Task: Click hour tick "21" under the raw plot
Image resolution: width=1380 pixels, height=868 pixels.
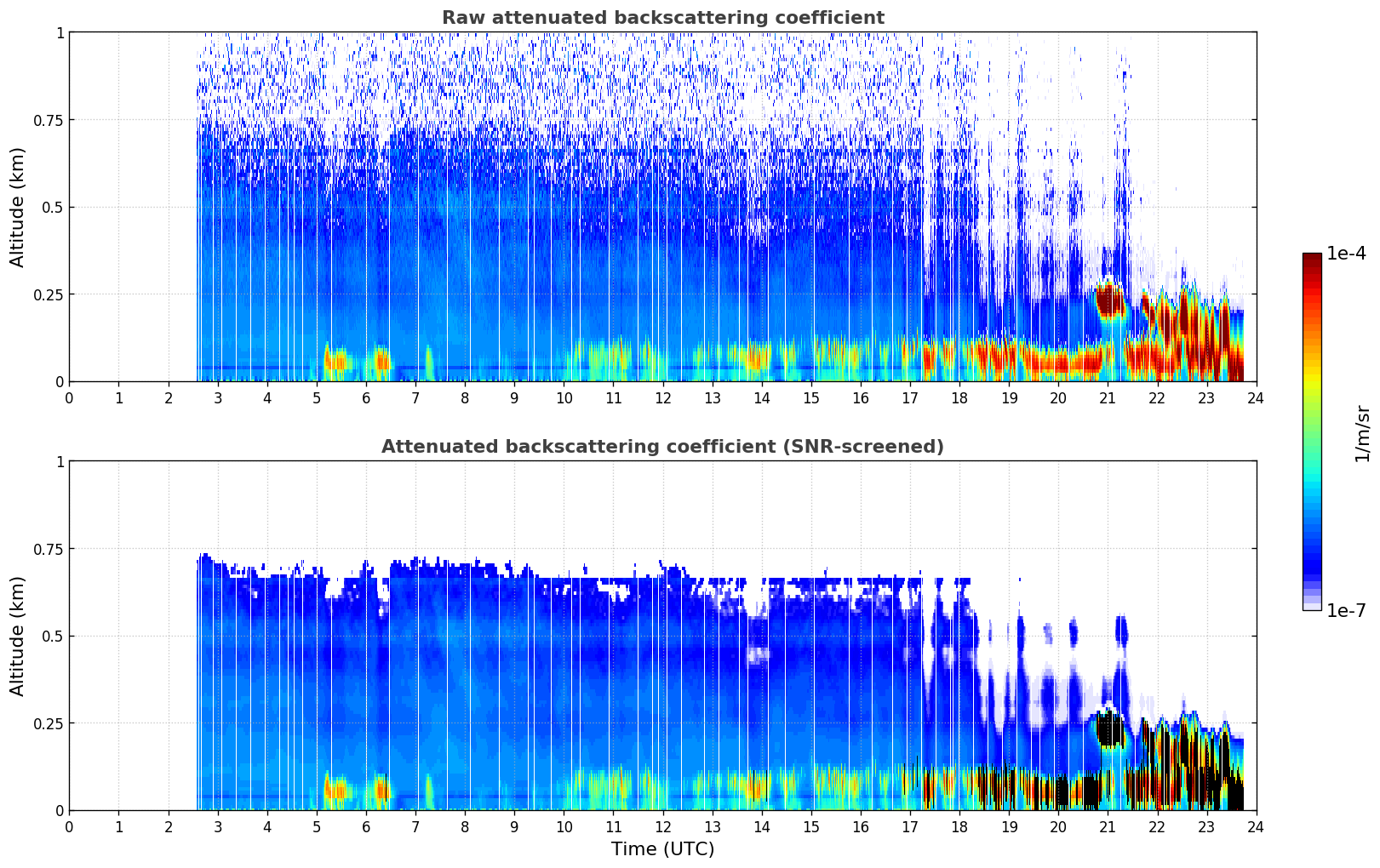Action: click(1108, 397)
